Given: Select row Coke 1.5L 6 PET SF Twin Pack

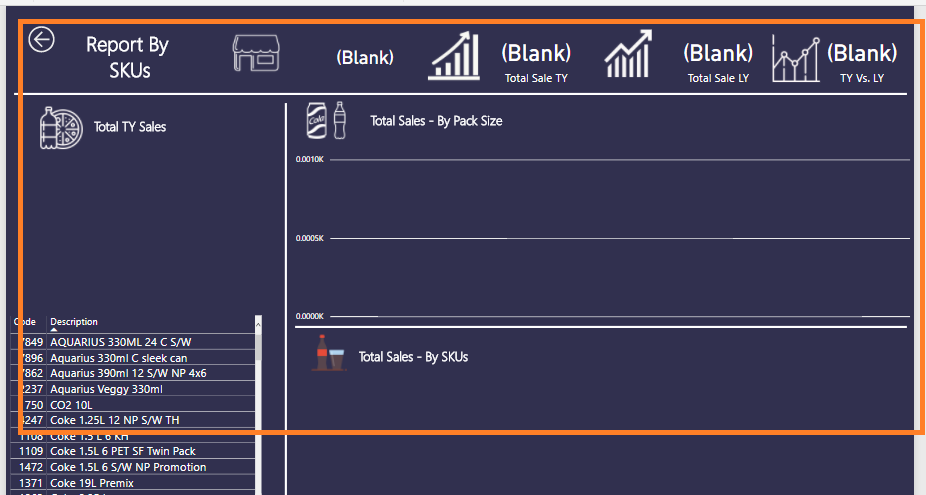Looking at the screenshot, I should 133,451.
